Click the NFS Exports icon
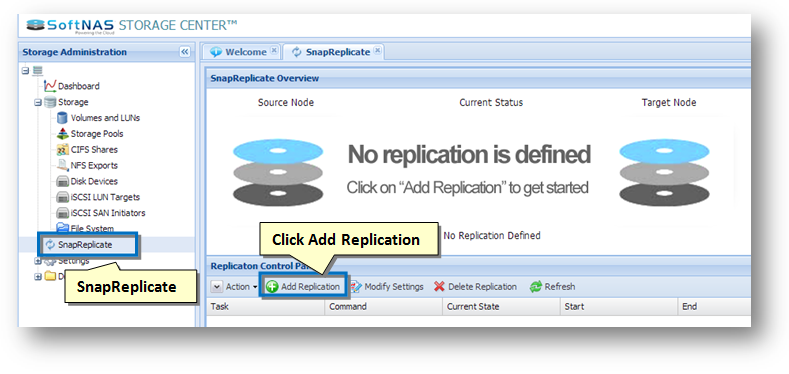Viewport: 789px width, 374px height. click(62, 165)
